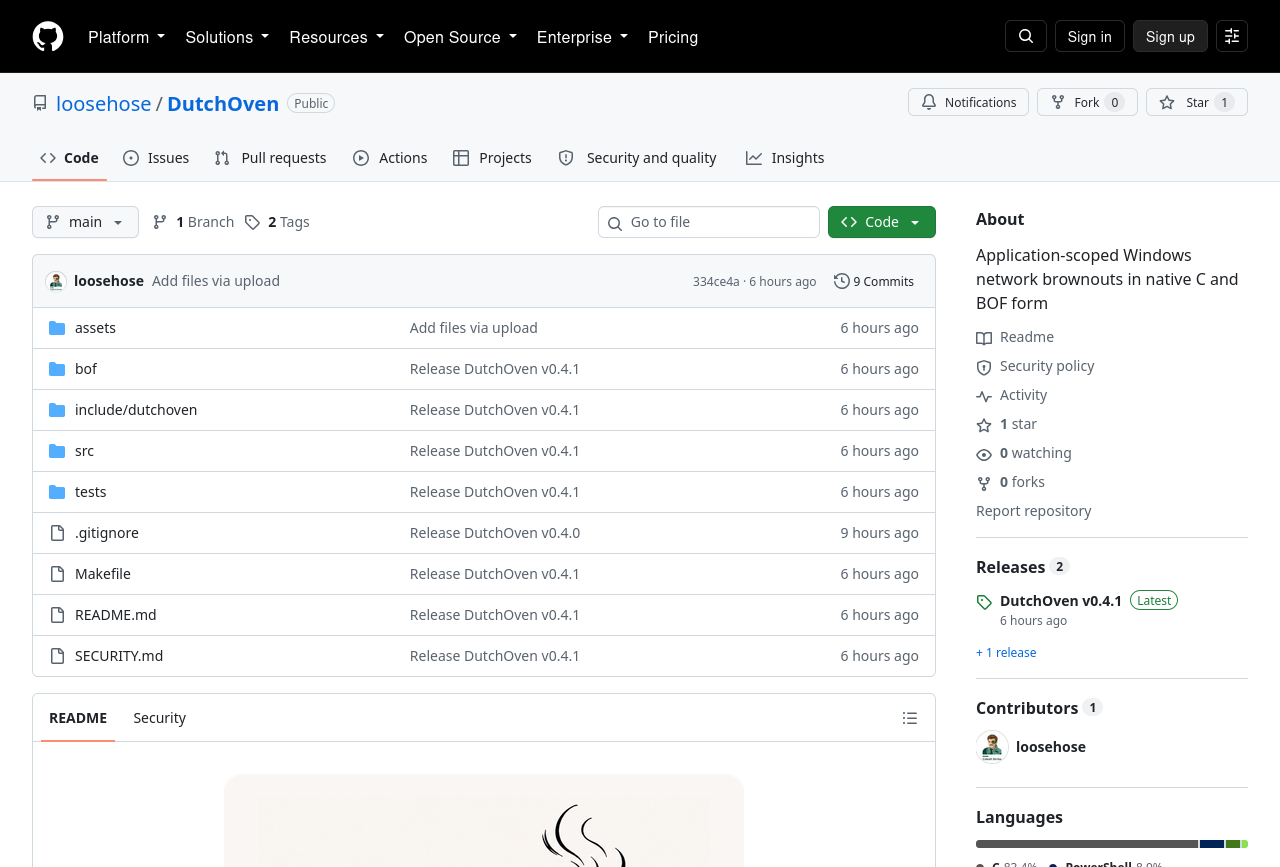Open the loosehose owner link in the title

click(x=104, y=103)
